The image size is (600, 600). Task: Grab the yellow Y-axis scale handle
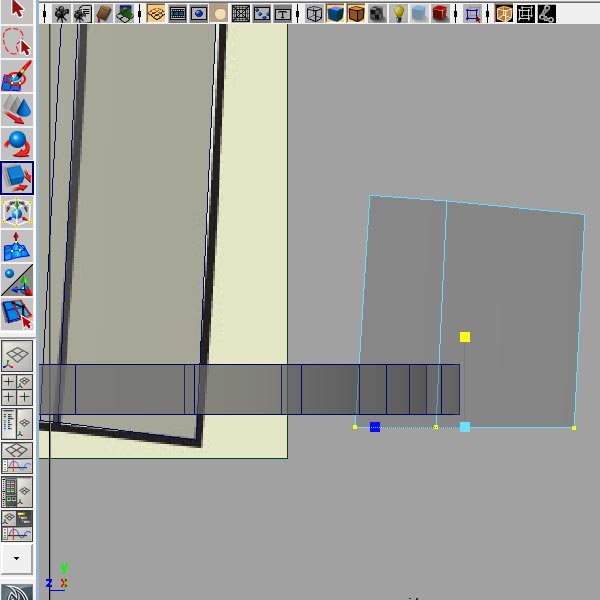tap(465, 337)
